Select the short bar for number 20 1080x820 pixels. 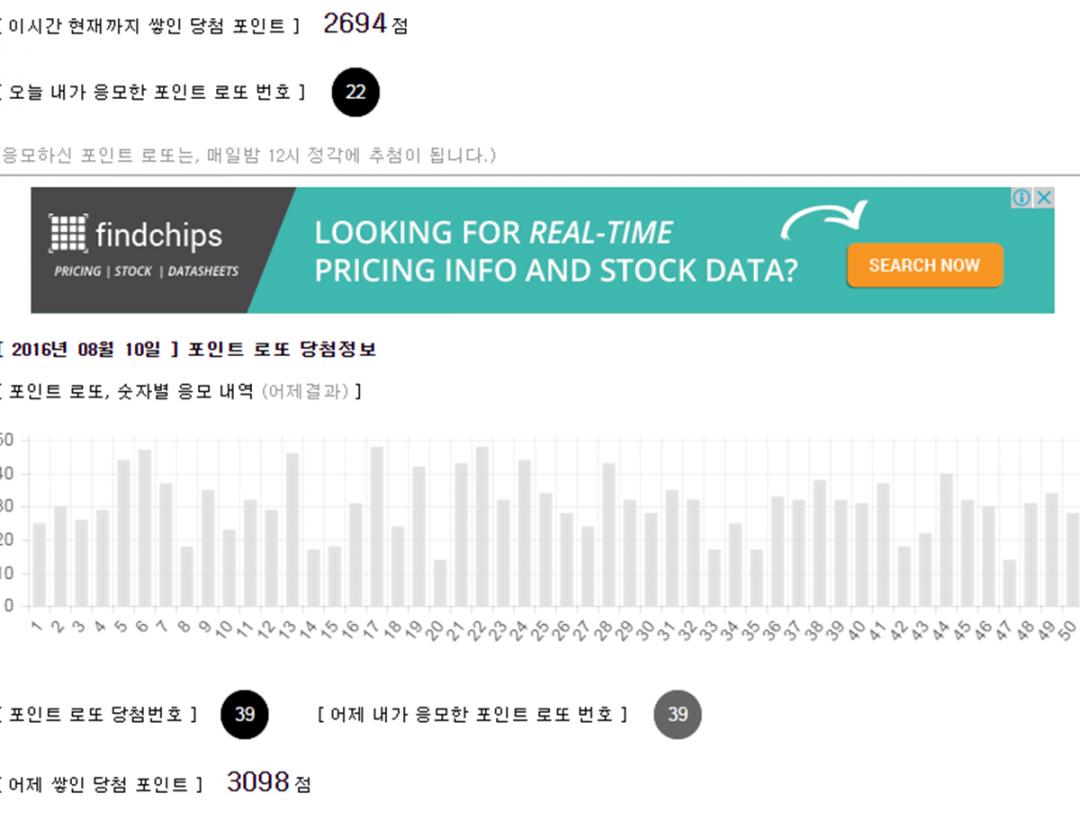[x=440, y=583]
